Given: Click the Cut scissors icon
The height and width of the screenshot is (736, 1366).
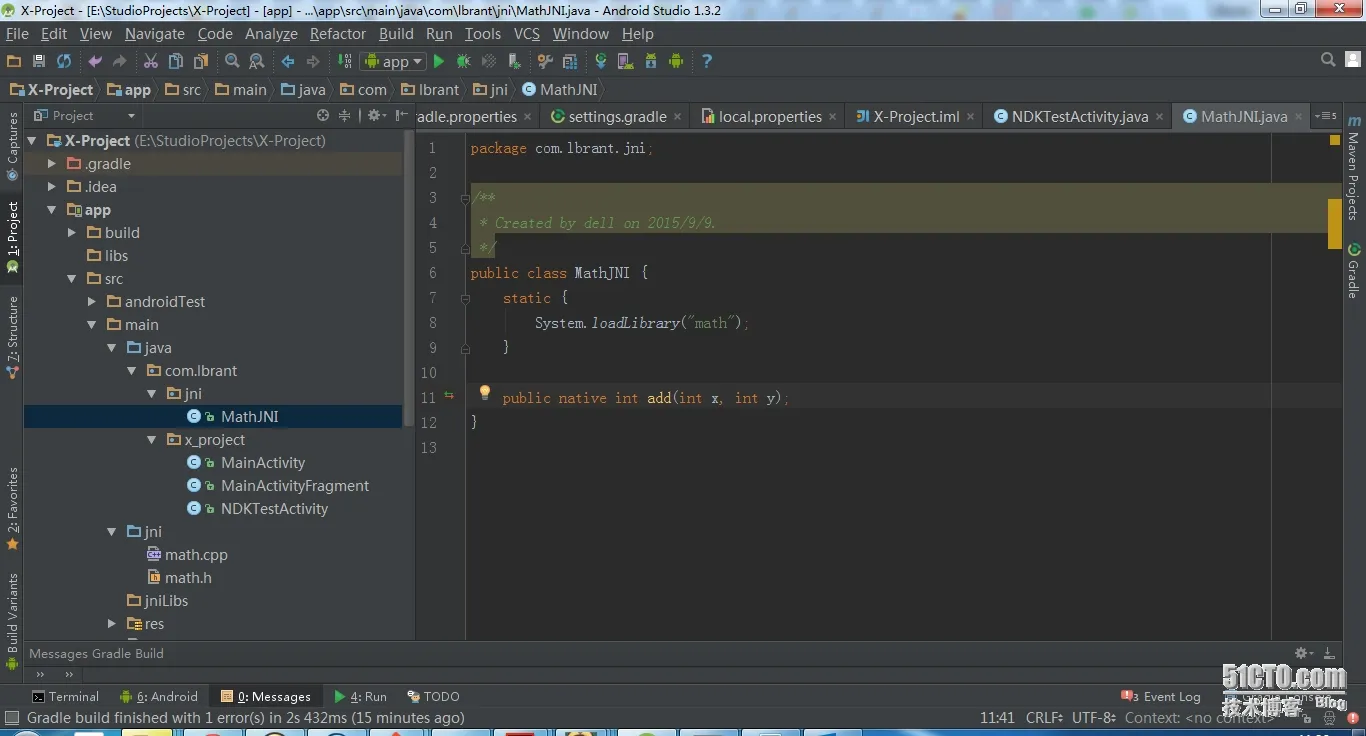Looking at the screenshot, I should pos(151,61).
